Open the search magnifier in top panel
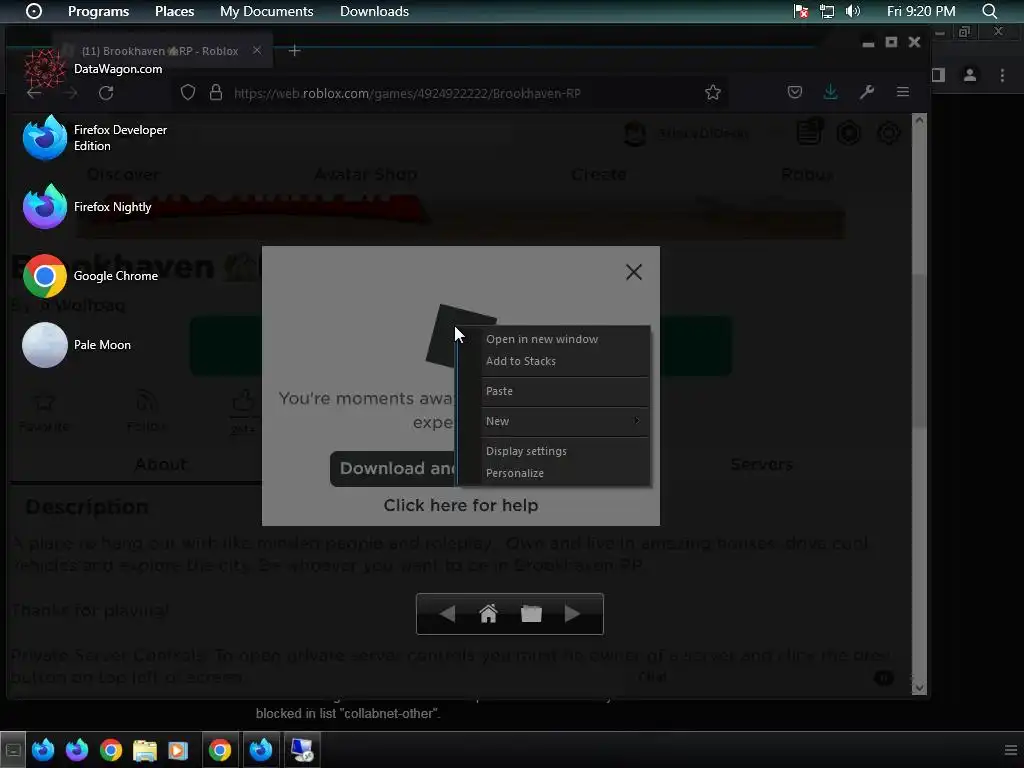The height and width of the screenshot is (768, 1024). [x=989, y=11]
